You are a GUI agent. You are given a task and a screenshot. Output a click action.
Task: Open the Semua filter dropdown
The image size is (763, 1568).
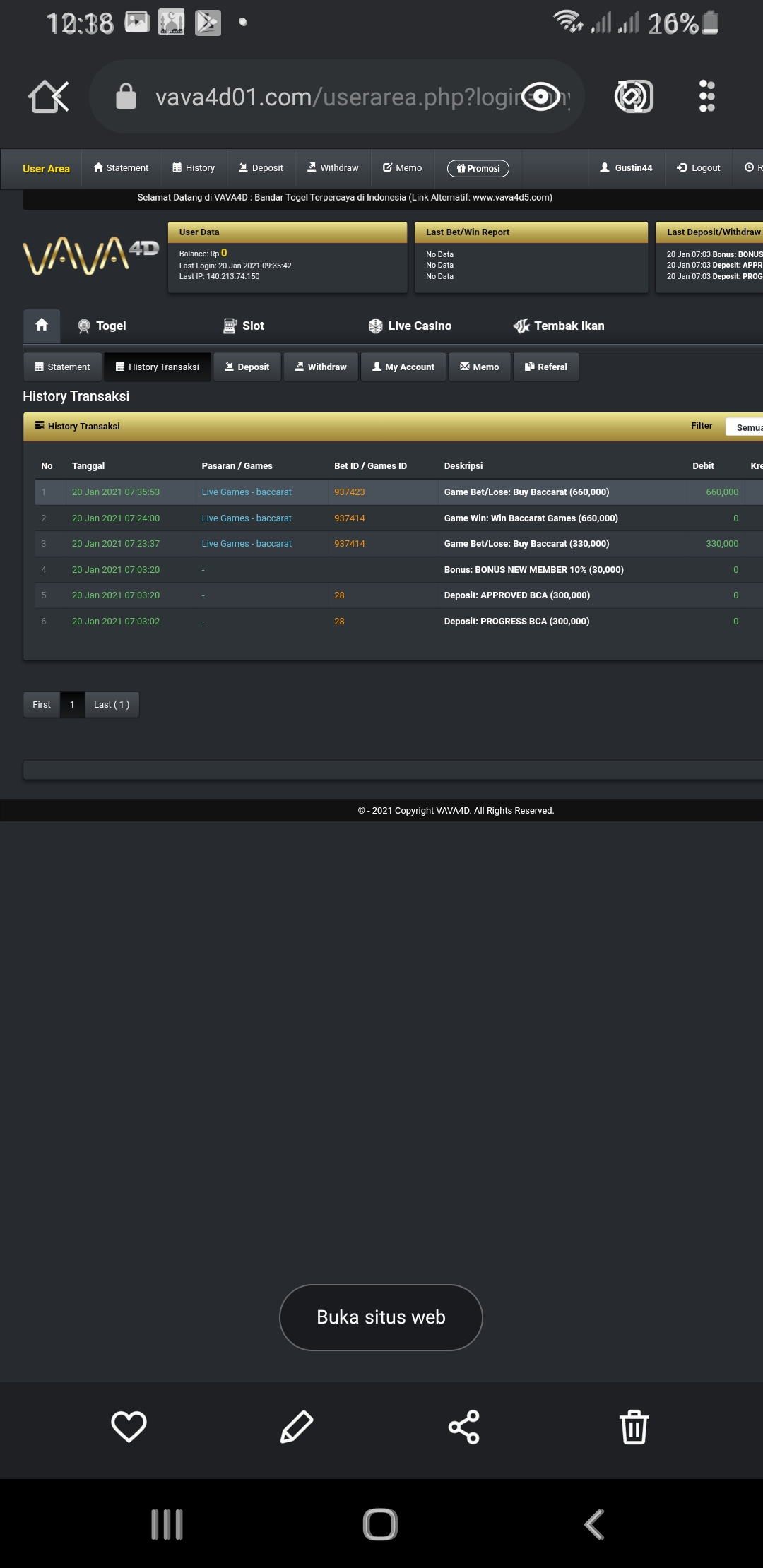(745, 427)
